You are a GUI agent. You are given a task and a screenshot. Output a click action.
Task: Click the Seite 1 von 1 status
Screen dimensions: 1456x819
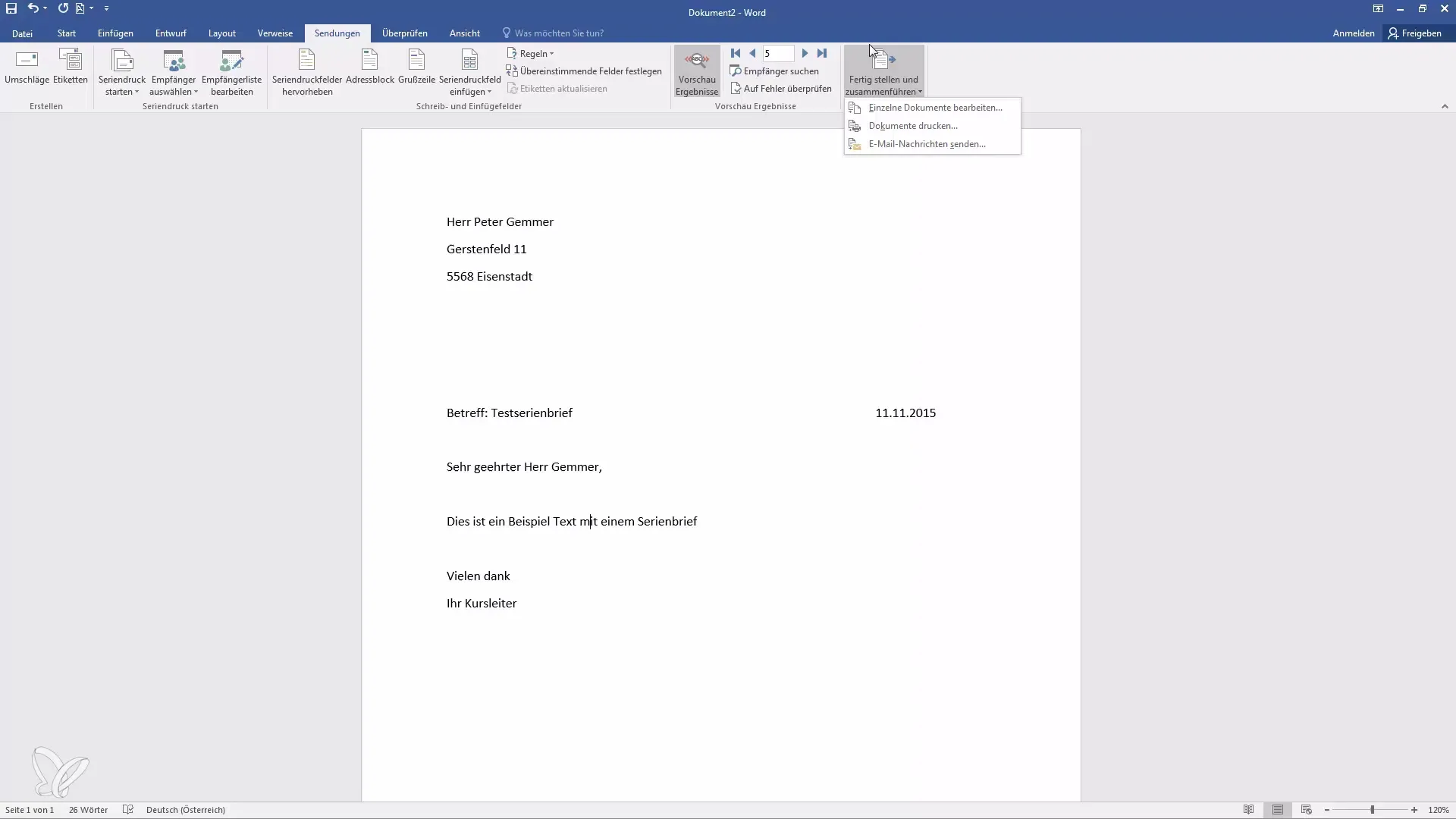click(x=30, y=810)
